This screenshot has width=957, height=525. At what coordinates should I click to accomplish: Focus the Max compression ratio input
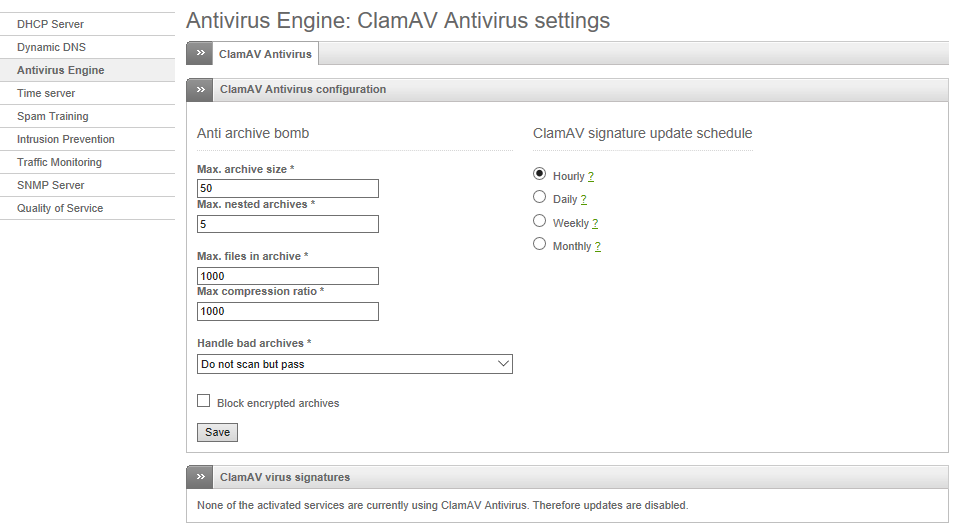[287, 311]
